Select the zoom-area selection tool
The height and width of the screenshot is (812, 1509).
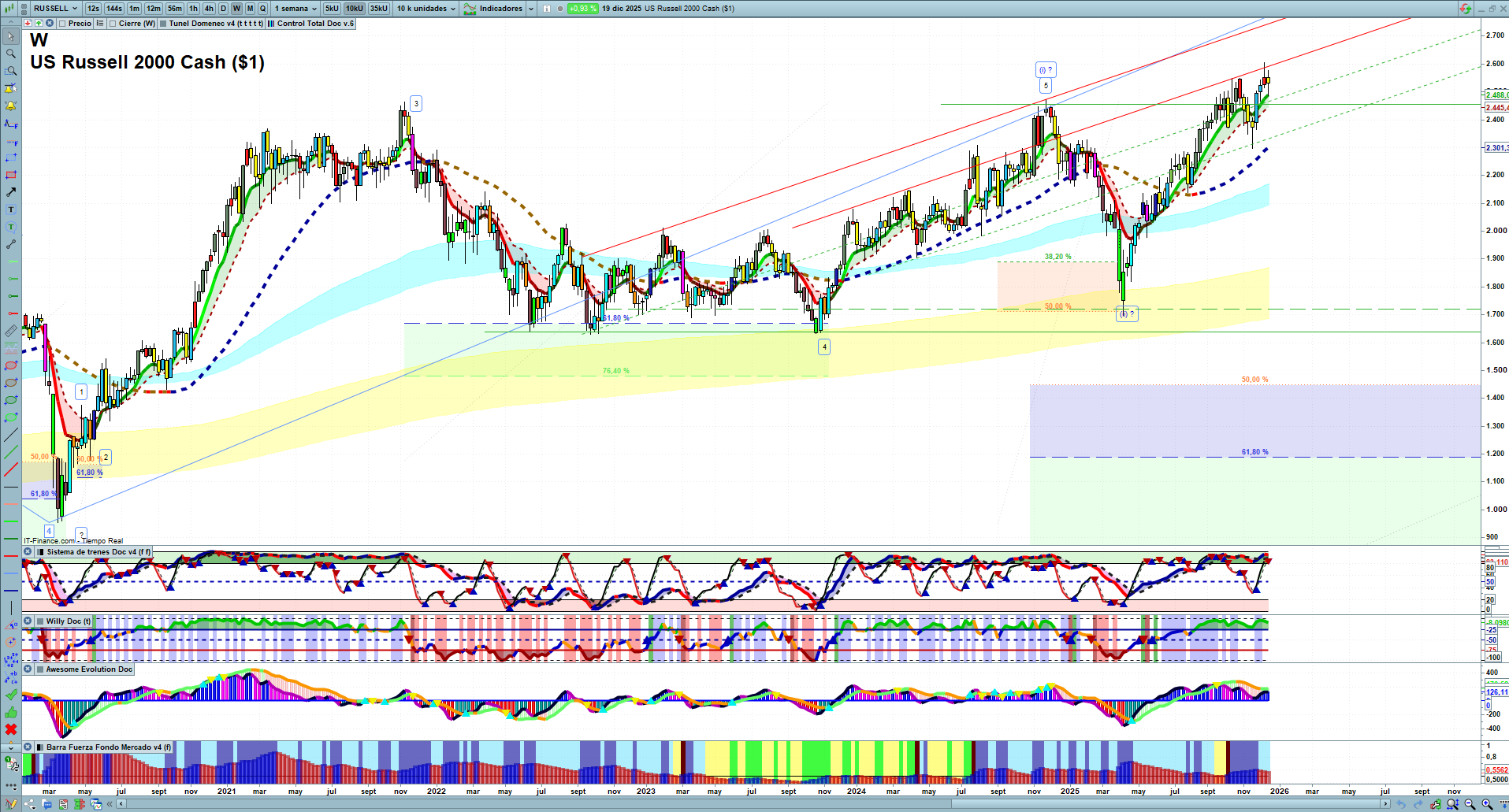tap(11, 71)
